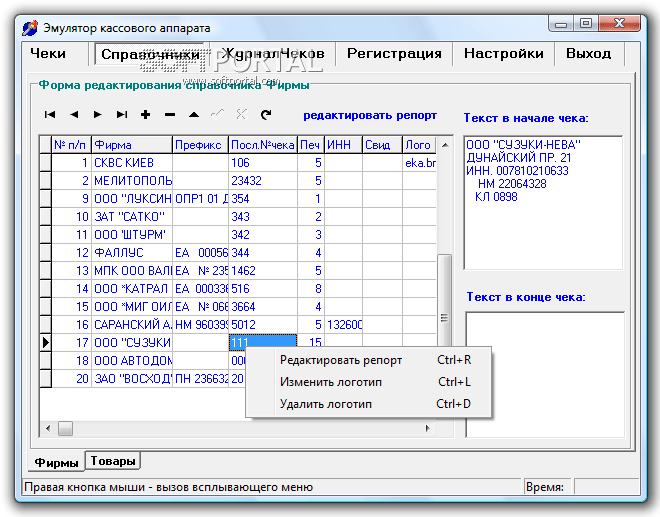Click the редактировать репорт link
This screenshot has height=517, width=660.
(370, 115)
